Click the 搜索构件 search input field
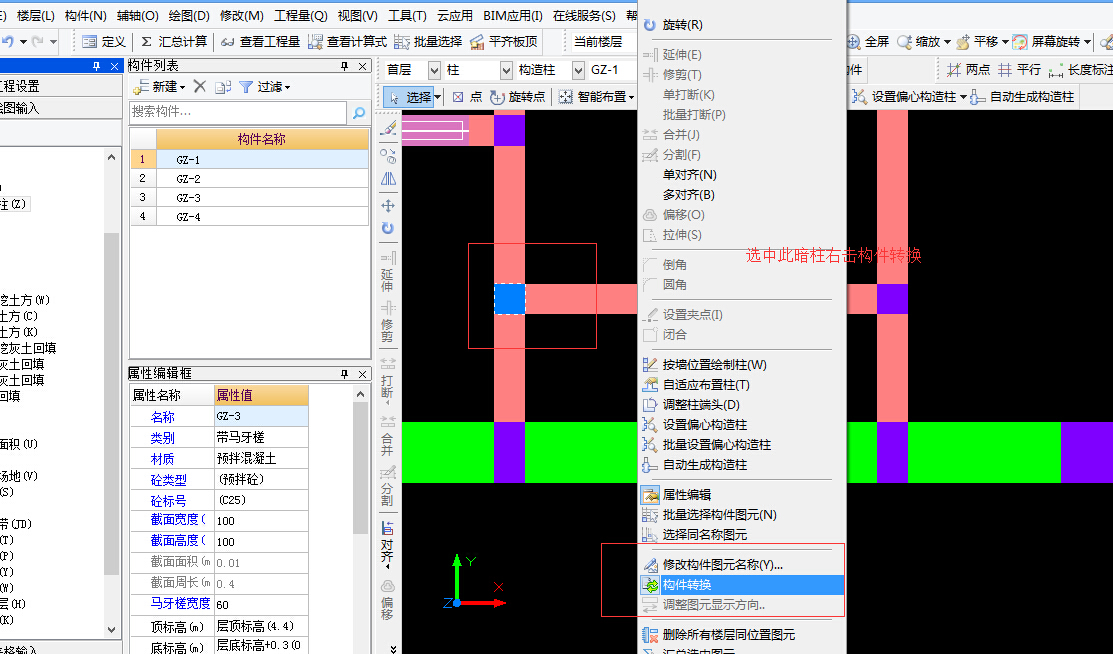Screen dimensions: 1113x654 [x=238, y=111]
